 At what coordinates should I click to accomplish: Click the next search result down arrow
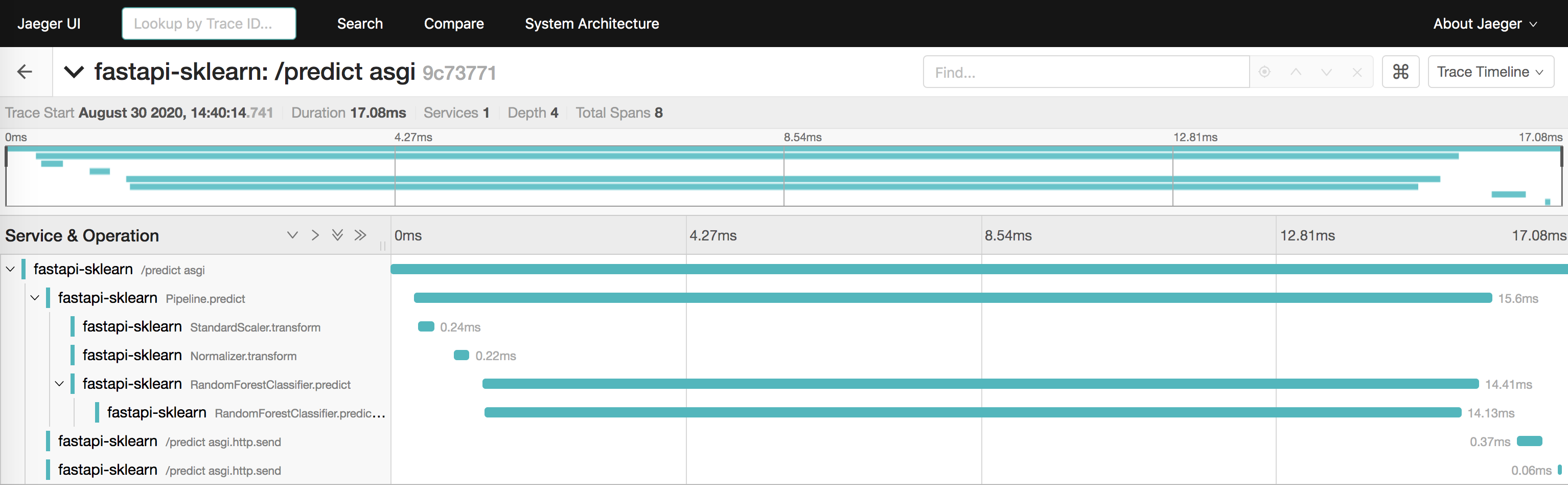[1326, 71]
